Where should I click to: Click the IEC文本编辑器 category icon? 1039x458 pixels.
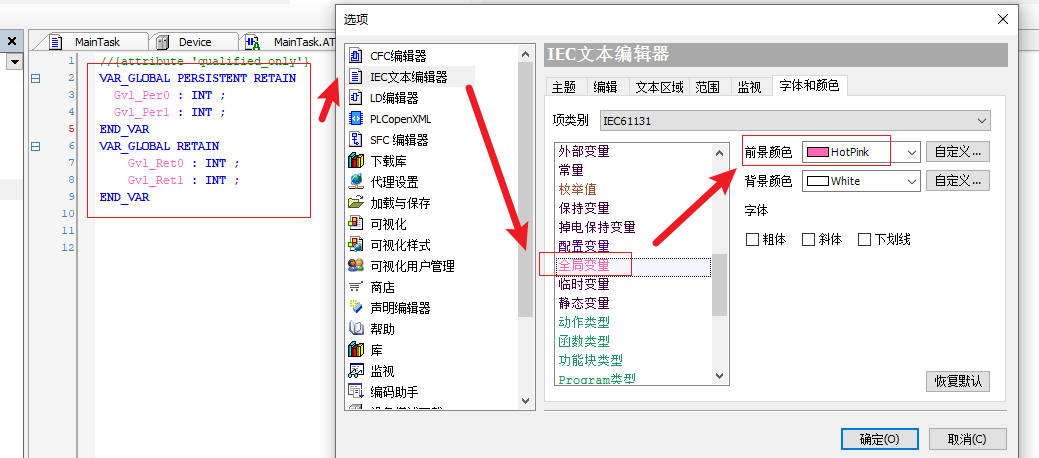coord(355,77)
